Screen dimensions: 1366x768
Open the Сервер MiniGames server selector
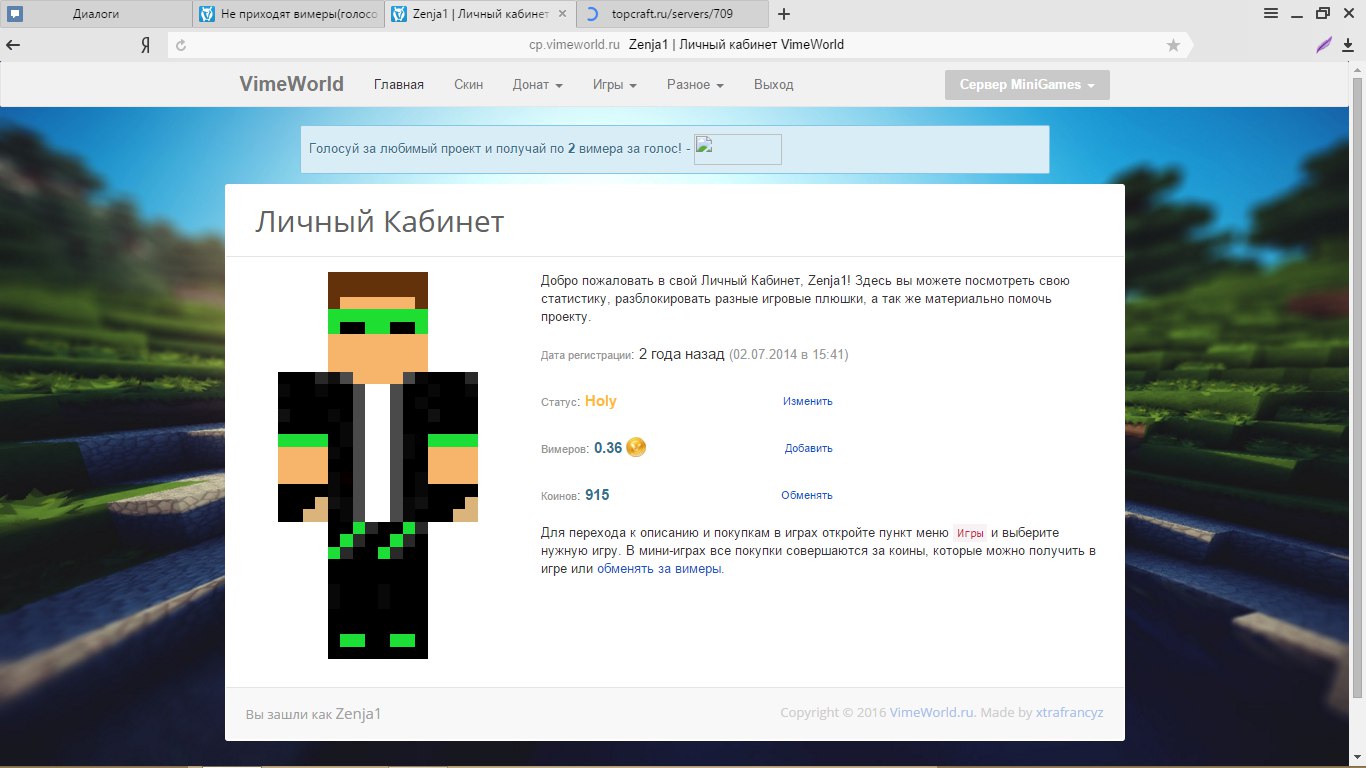coord(1027,85)
